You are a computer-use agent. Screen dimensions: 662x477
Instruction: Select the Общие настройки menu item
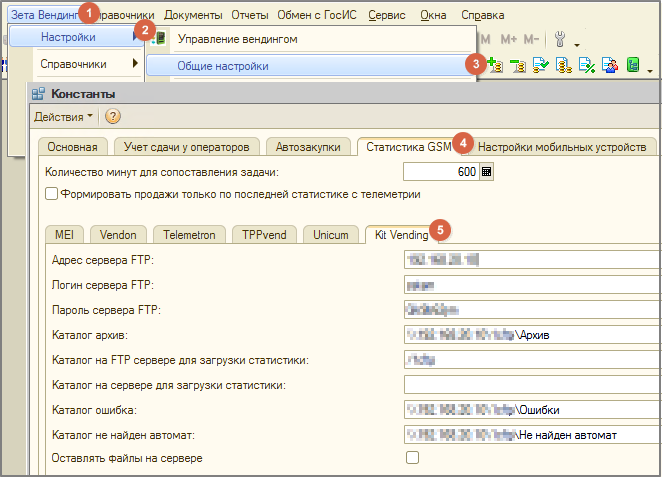[312, 66]
